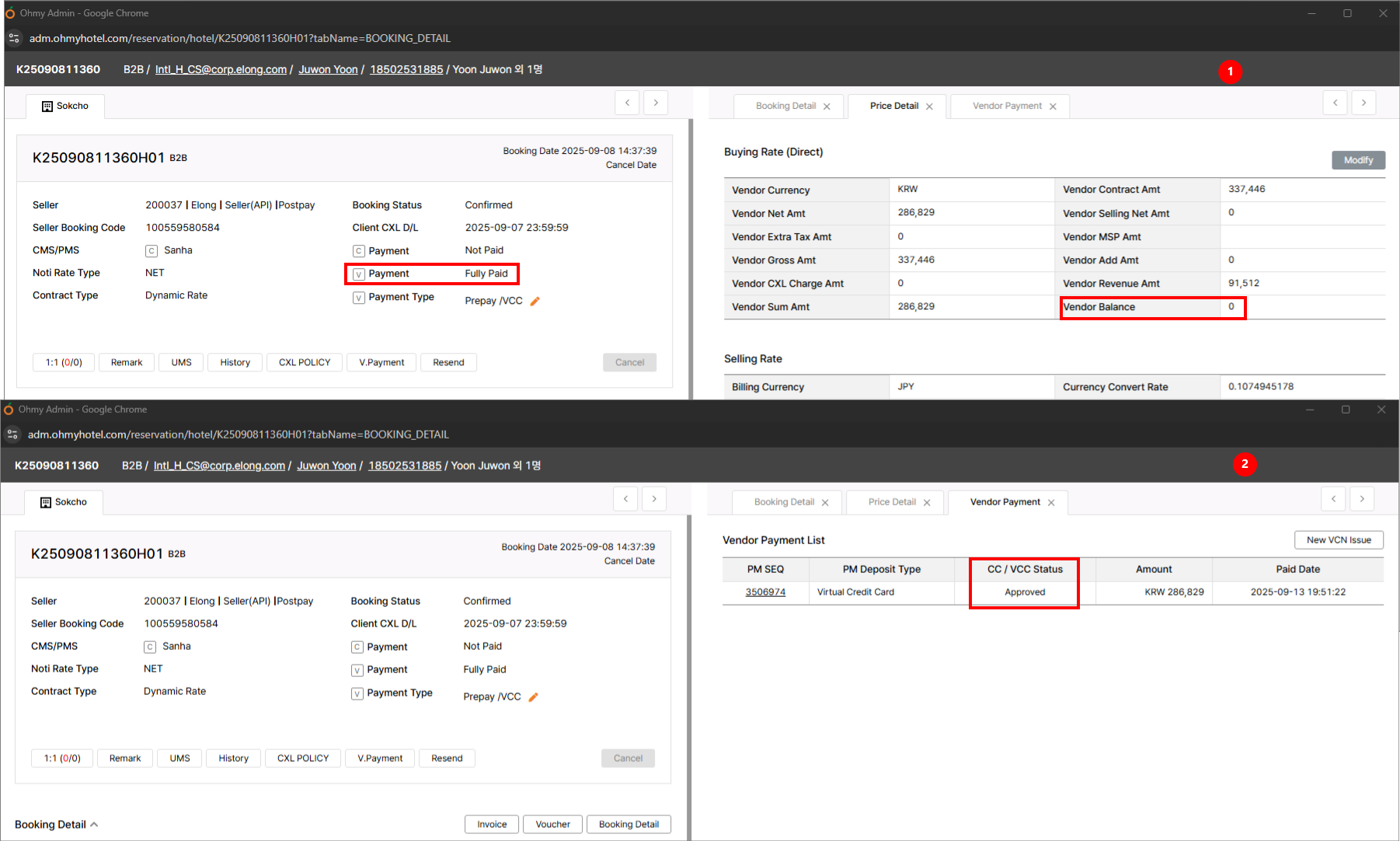Click the Modify button for Buying Rate
This screenshot has width=1400, height=841.
[1358, 160]
